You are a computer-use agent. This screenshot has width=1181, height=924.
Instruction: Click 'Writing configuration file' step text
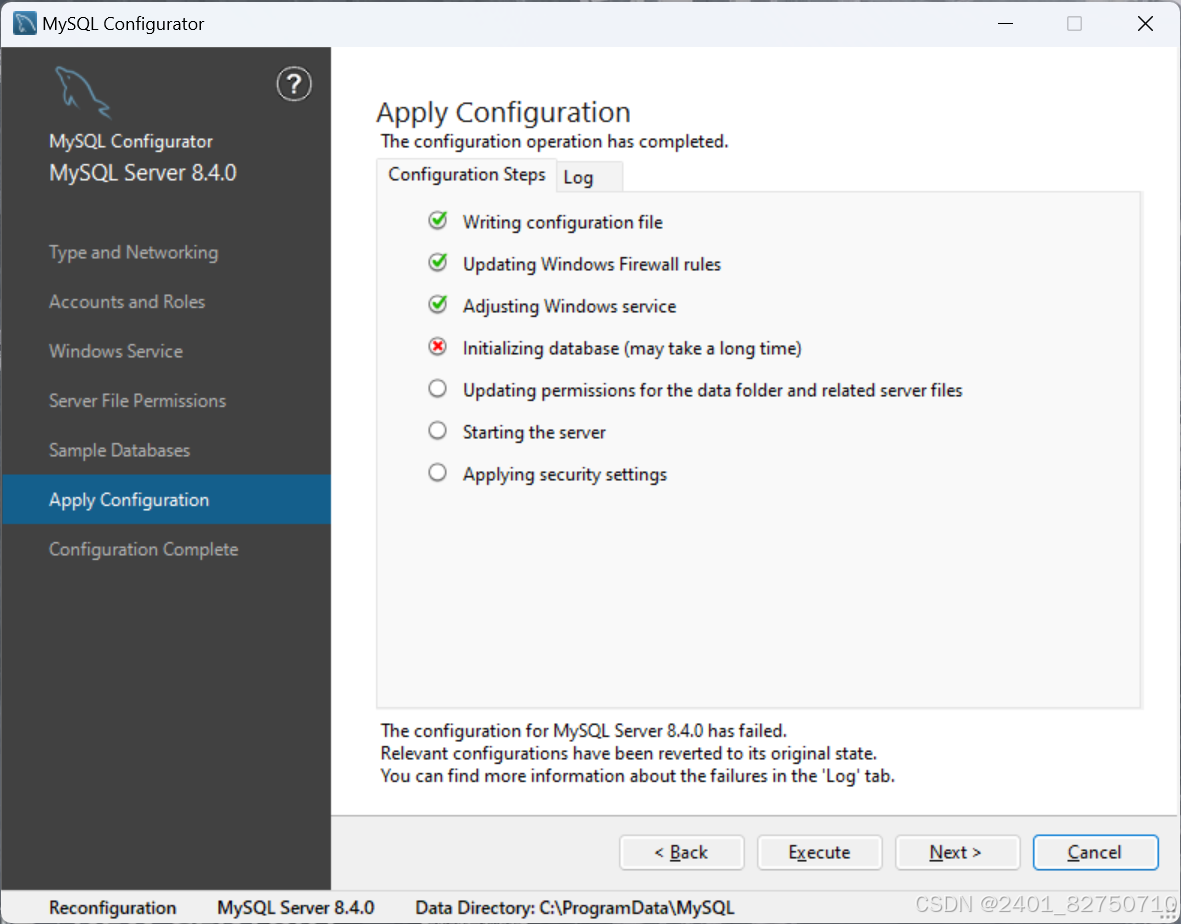(563, 222)
